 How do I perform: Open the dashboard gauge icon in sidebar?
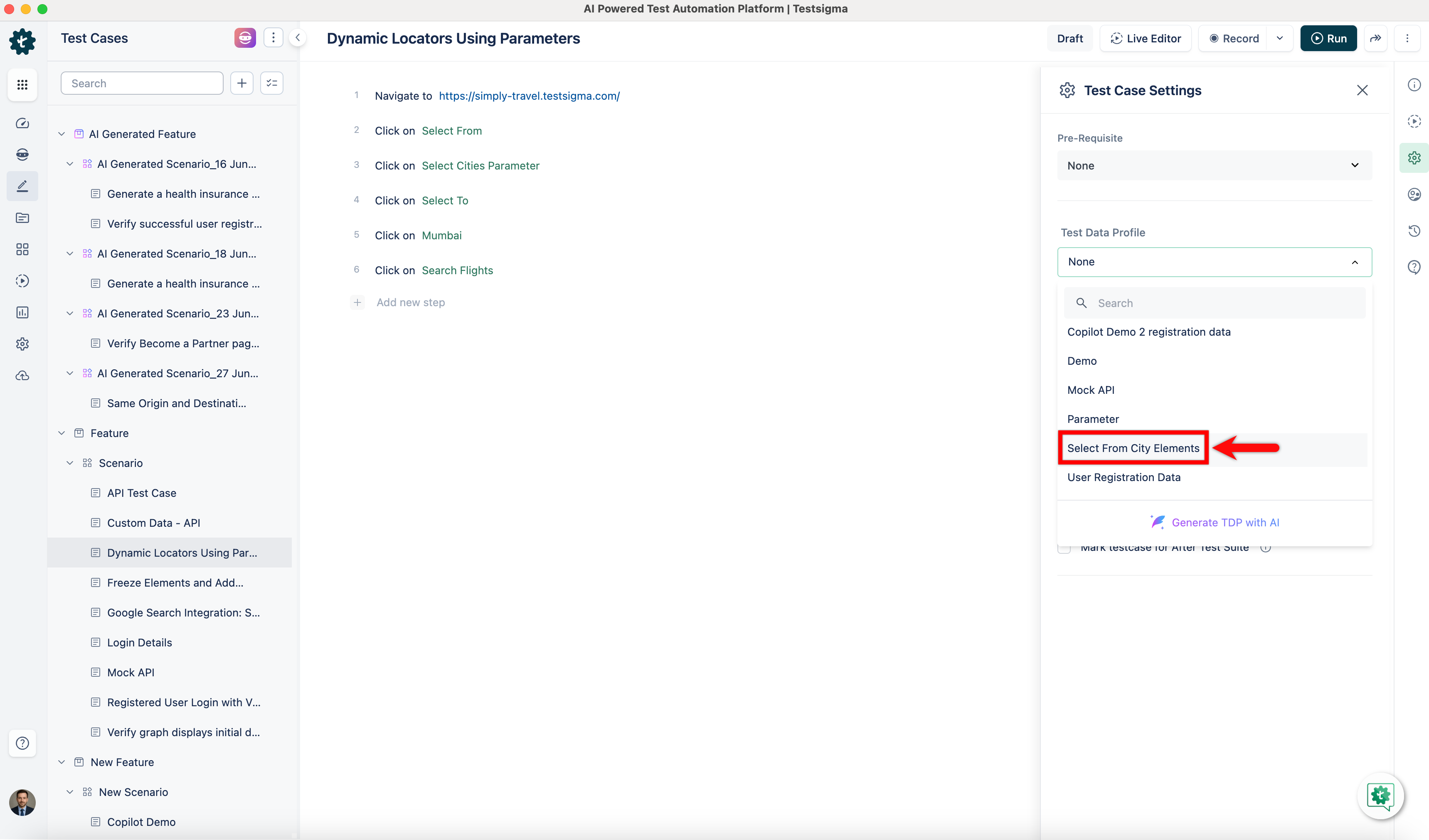coord(22,123)
